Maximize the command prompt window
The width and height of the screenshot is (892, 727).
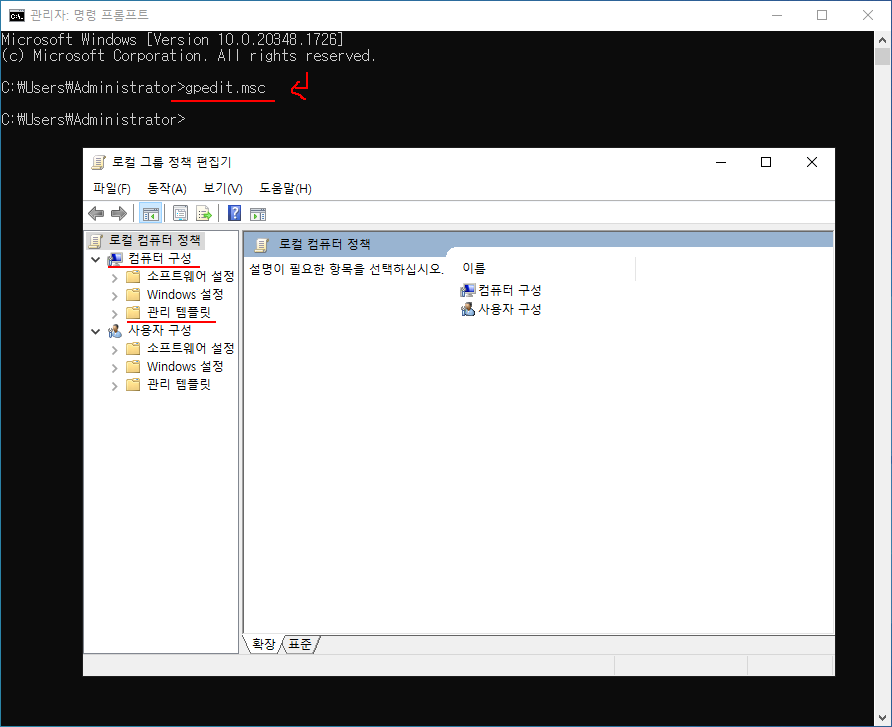[822, 15]
